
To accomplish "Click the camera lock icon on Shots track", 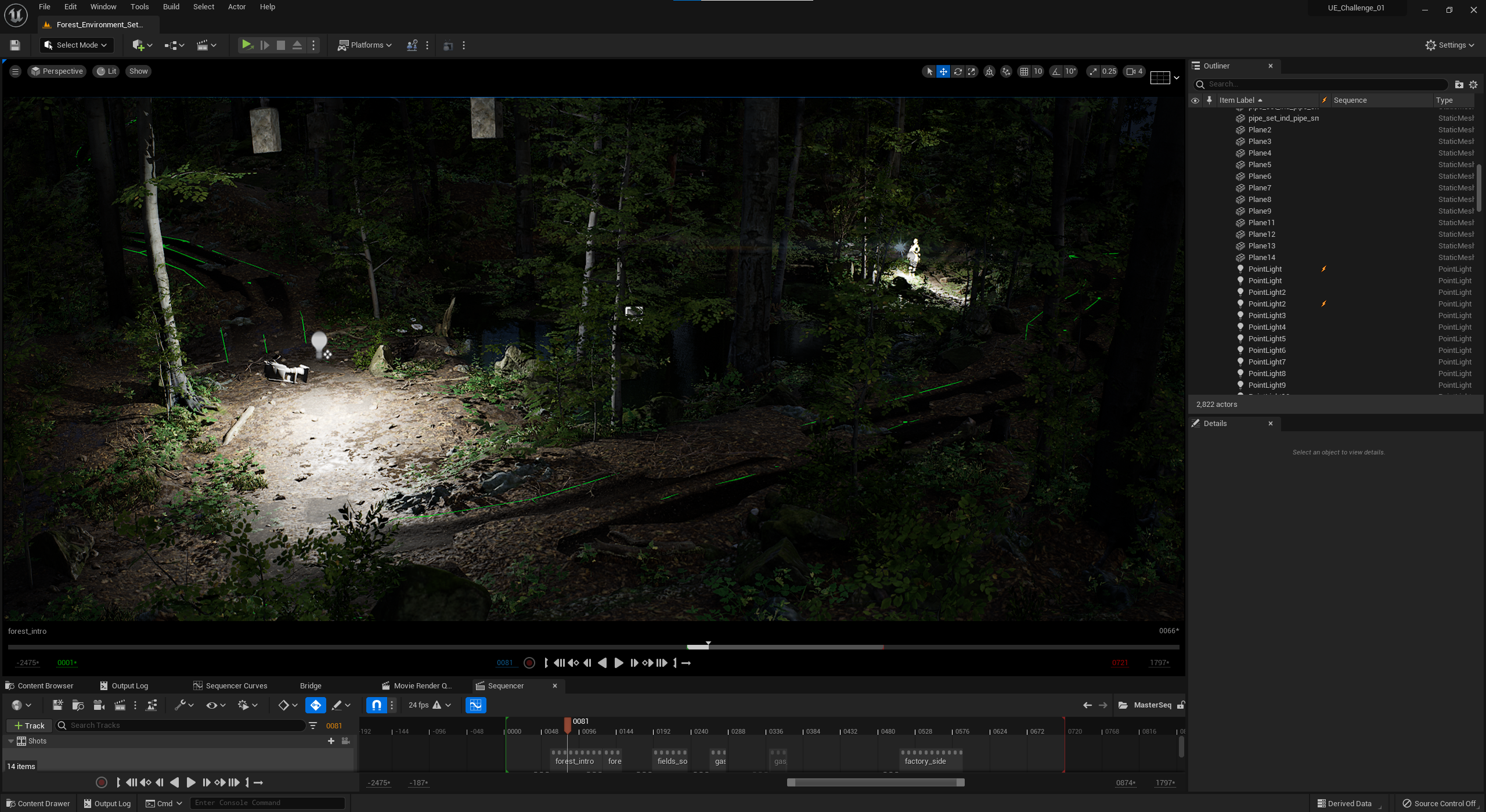I will tap(346, 741).
